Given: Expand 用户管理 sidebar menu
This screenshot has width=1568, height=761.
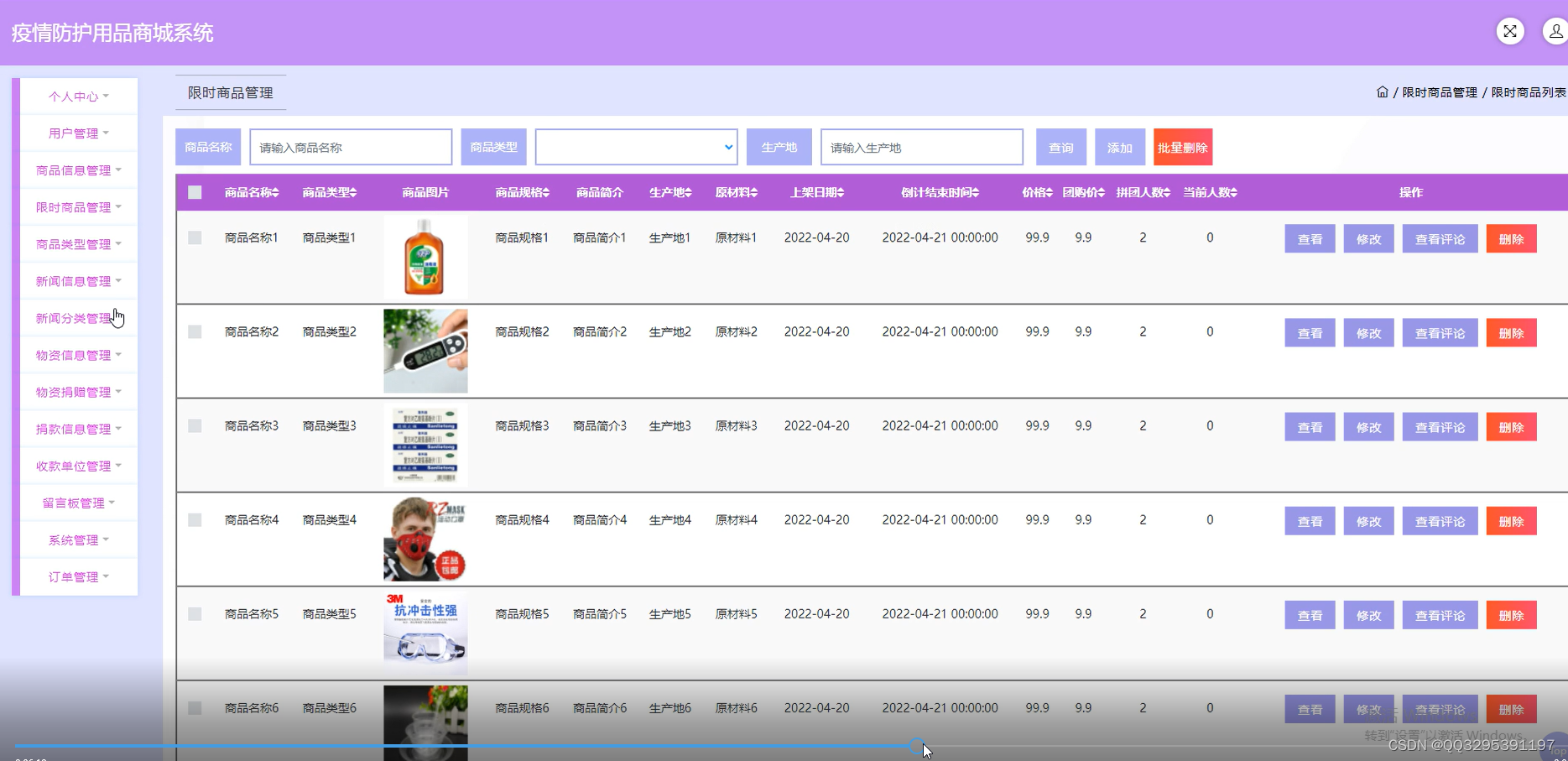Looking at the screenshot, I should 79,133.
